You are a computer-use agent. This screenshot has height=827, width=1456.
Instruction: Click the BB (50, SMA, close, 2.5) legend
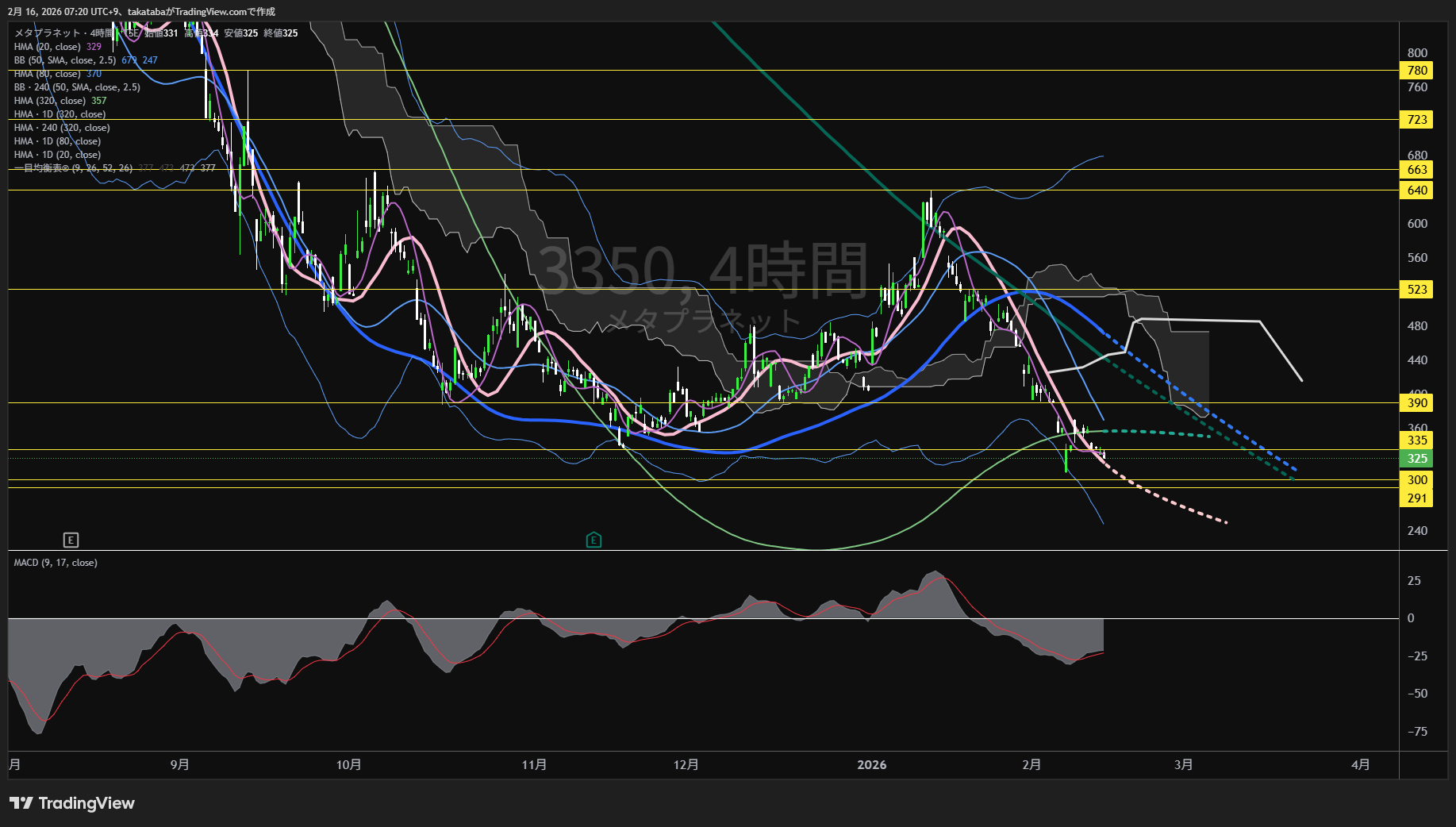point(65,60)
